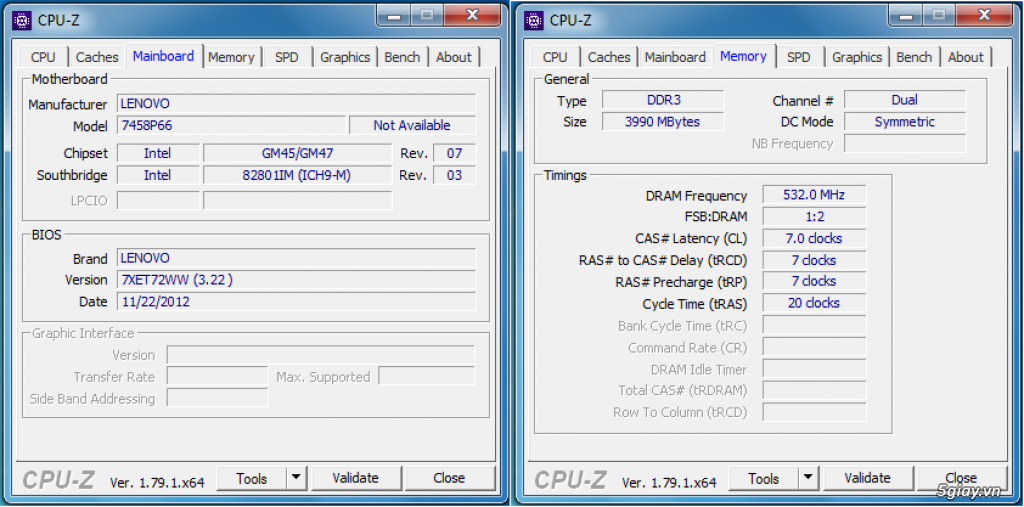The height and width of the screenshot is (507, 1024).
Task: Go to Graphics tab in left window
Action: point(345,57)
